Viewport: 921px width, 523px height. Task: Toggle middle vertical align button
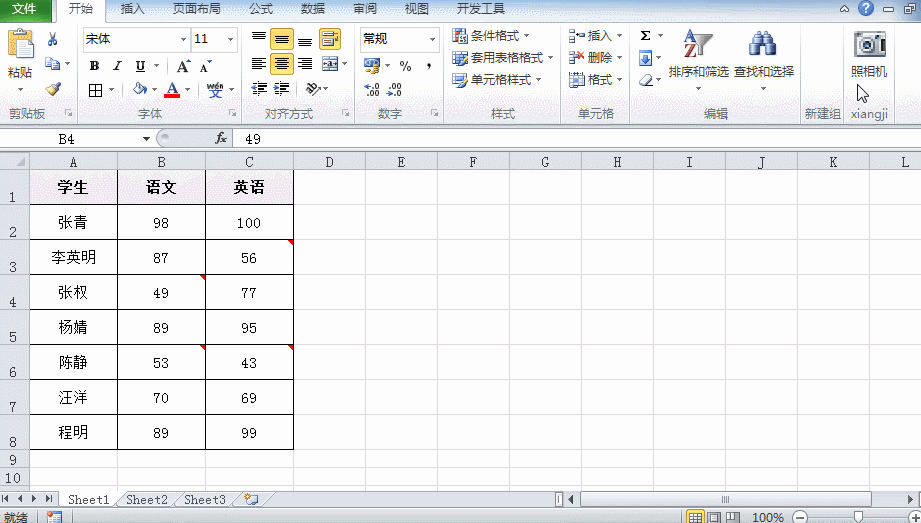(281, 39)
